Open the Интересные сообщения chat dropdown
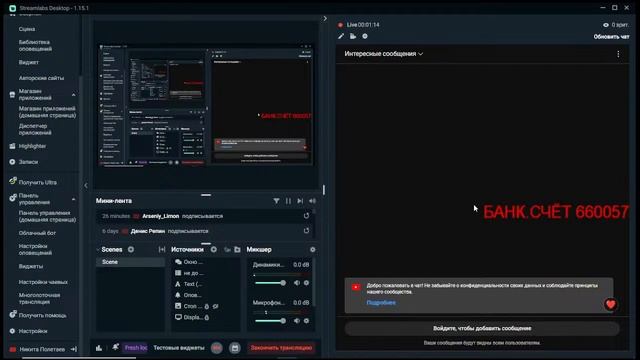Viewport: 640px width, 360px height. point(383,54)
